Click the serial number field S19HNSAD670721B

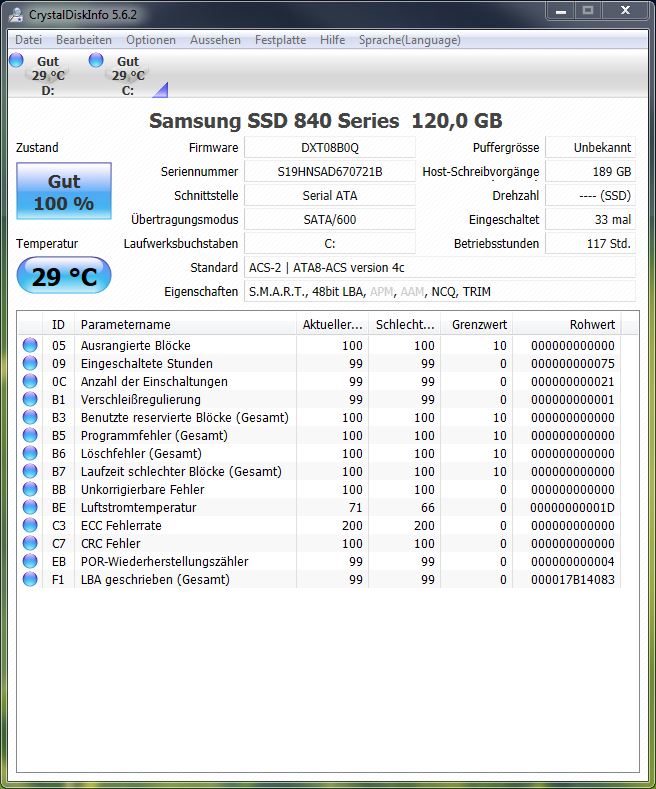(x=330, y=172)
